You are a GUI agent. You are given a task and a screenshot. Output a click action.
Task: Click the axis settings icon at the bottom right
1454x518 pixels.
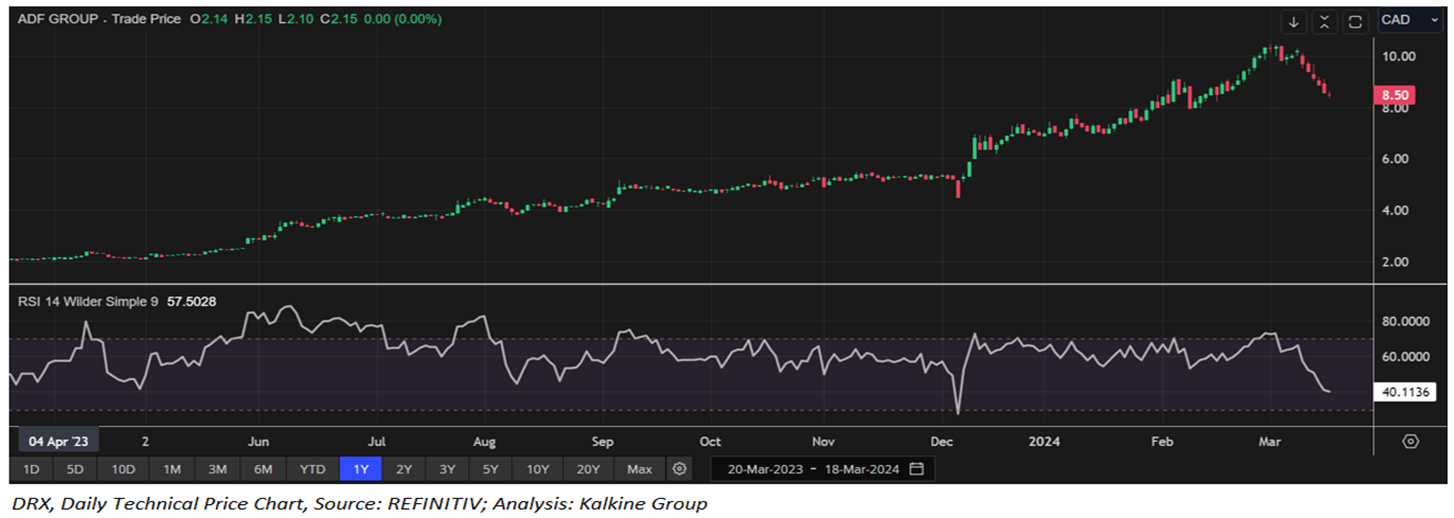pos(1411,441)
